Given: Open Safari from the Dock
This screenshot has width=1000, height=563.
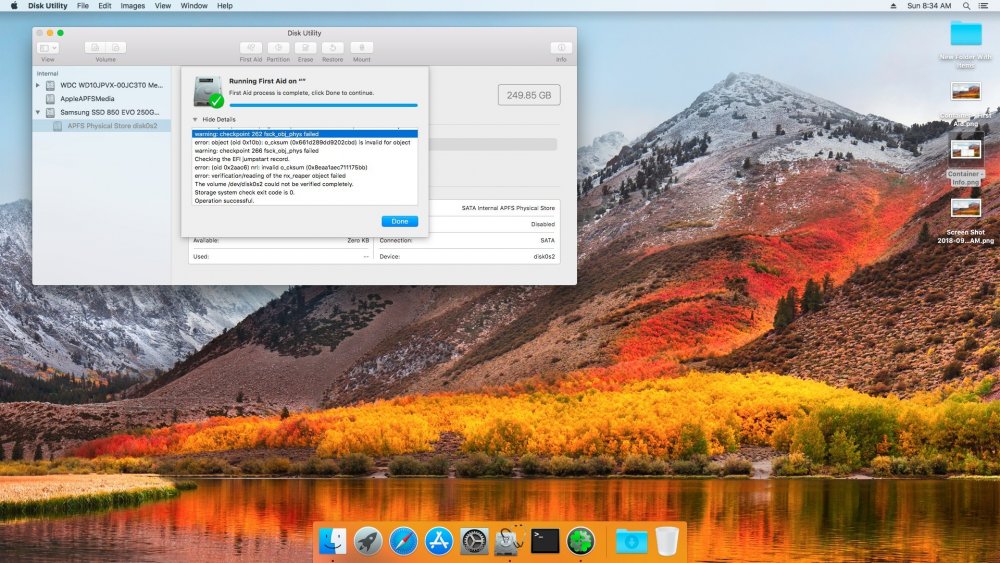Looking at the screenshot, I should pos(403,541).
